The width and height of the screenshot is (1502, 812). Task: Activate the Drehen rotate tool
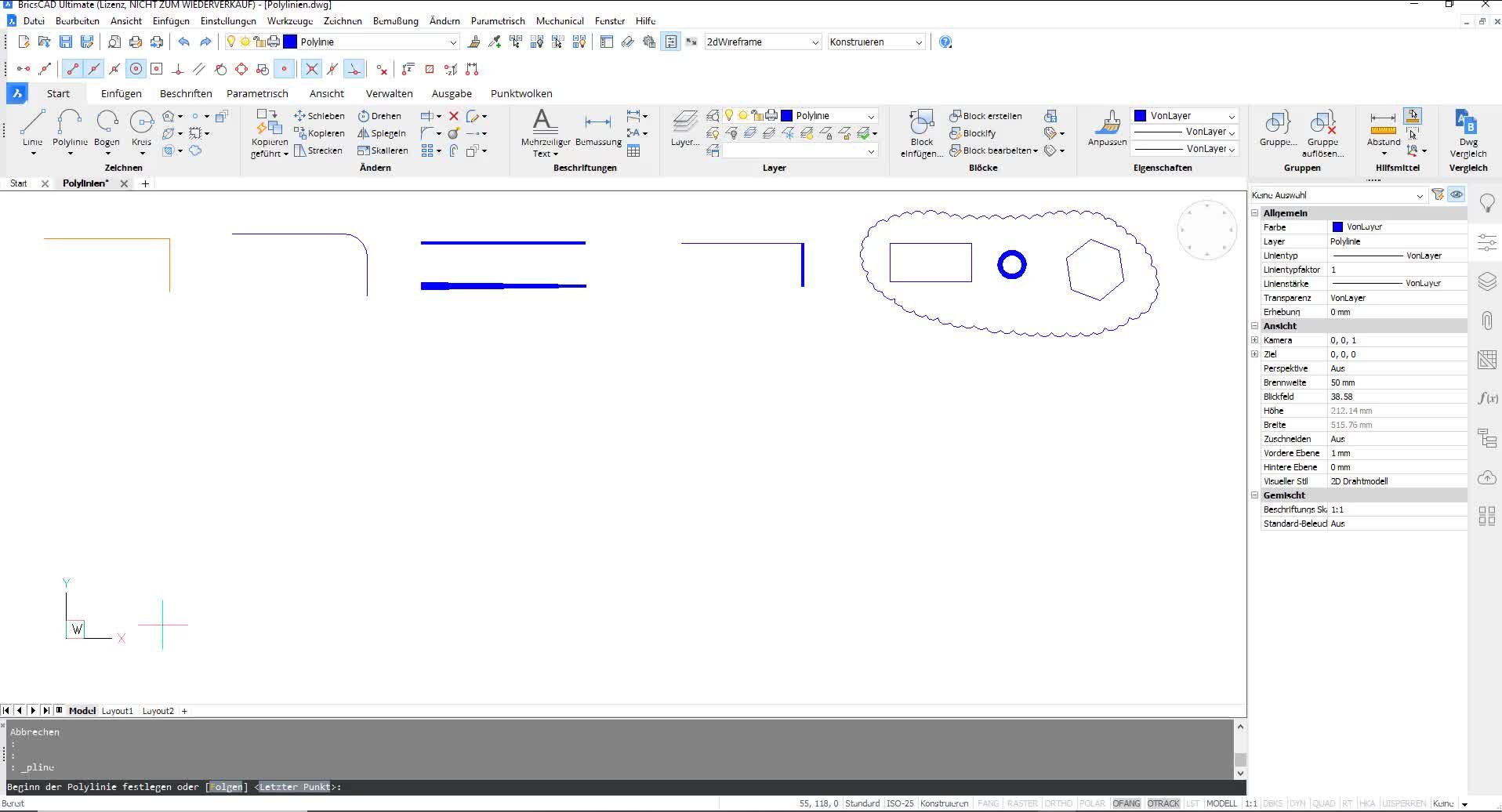point(379,116)
